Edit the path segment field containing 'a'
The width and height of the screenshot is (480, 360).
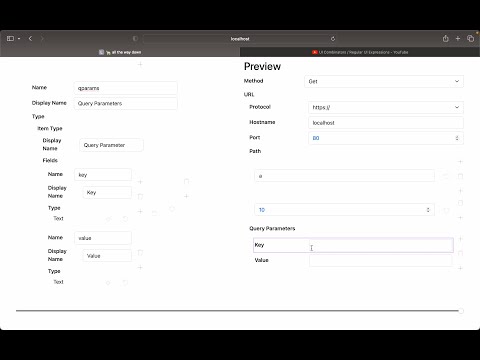(344, 176)
